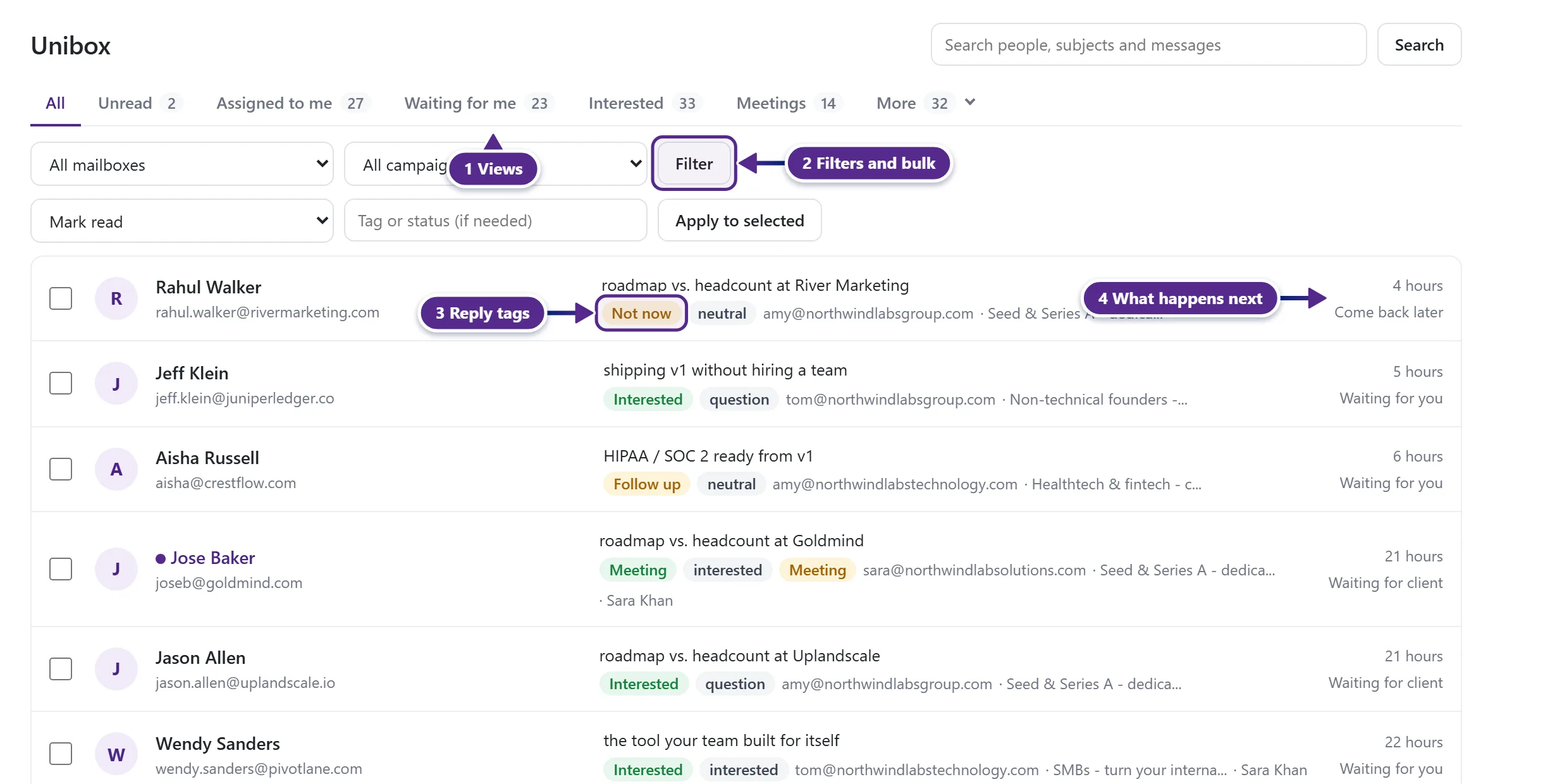
Task: Tick the Jason Allen checkbox
Action: pos(61,669)
